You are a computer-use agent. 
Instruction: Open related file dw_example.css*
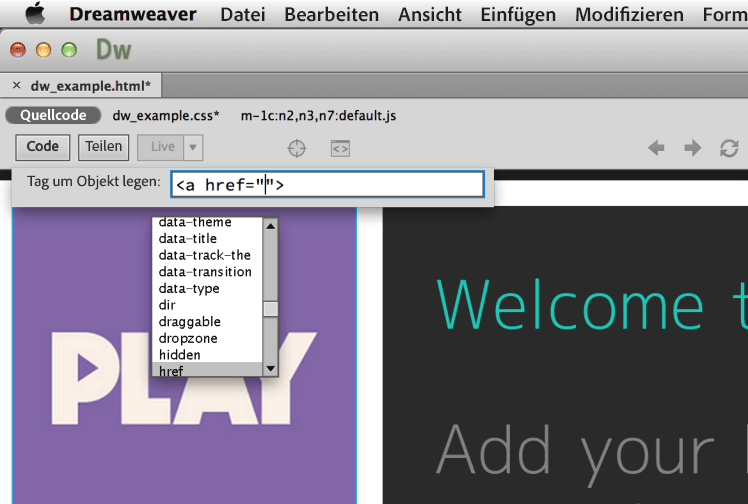(166, 115)
